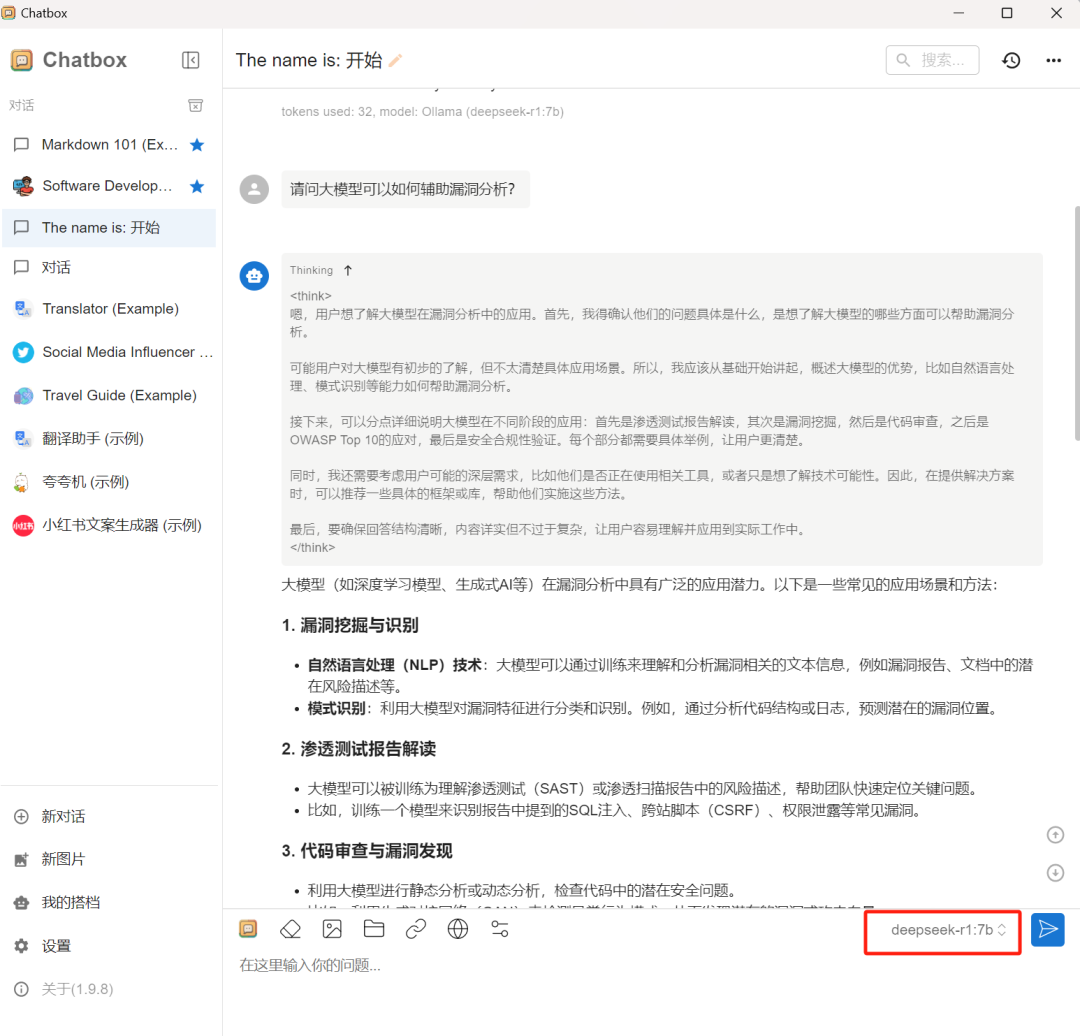The image size is (1080, 1036).
Task: Click the blue bot avatar icon
Action: pos(254,276)
